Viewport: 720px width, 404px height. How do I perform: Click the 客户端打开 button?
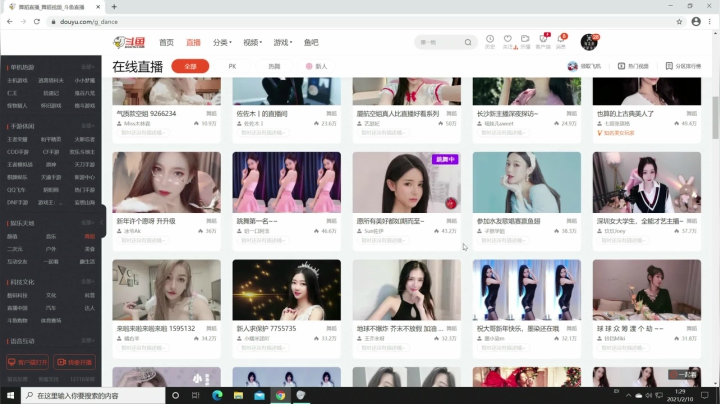tap(28, 362)
